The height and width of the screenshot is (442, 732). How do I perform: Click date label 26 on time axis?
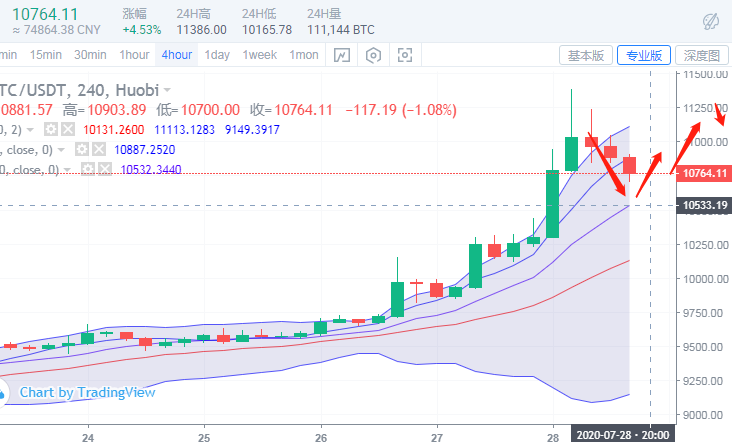(x=321, y=438)
